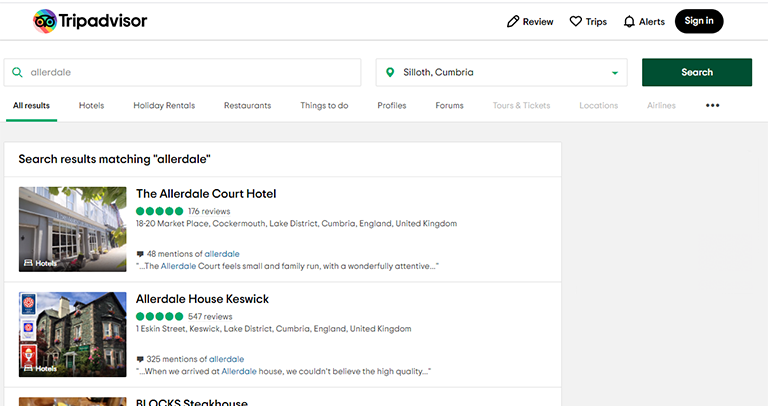The width and height of the screenshot is (768, 406).
Task: Open the Allerdale House Keswick title
Action: pyautogui.click(x=202, y=299)
